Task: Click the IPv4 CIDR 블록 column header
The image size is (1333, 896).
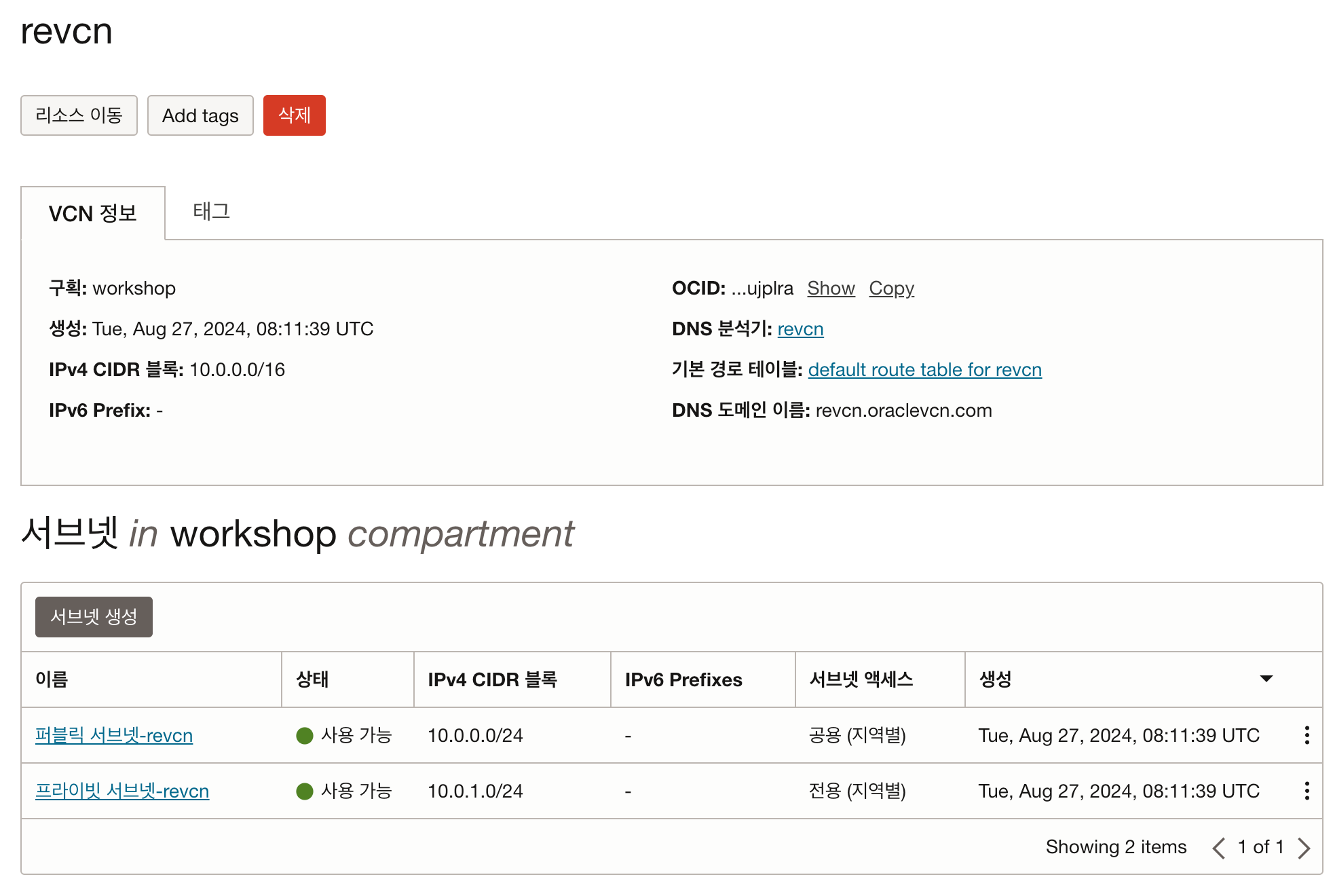Action: click(492, 679)
